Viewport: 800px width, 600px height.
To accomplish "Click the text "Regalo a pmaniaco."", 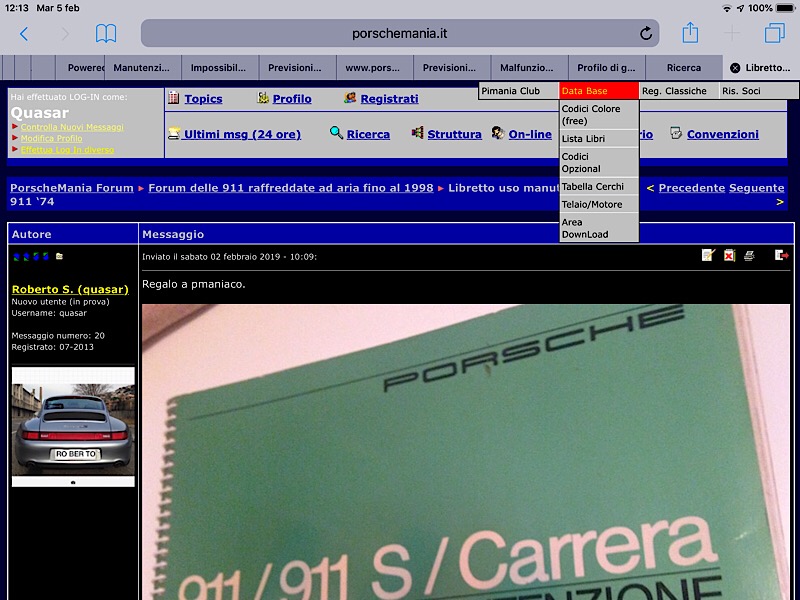I will (x=194, y=284).
